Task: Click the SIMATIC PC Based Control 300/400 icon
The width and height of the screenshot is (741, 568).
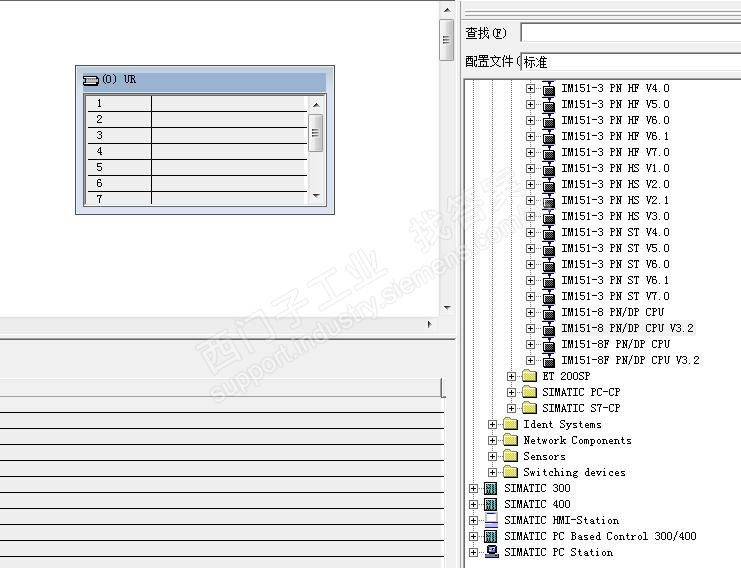Action: click(491, 536)
